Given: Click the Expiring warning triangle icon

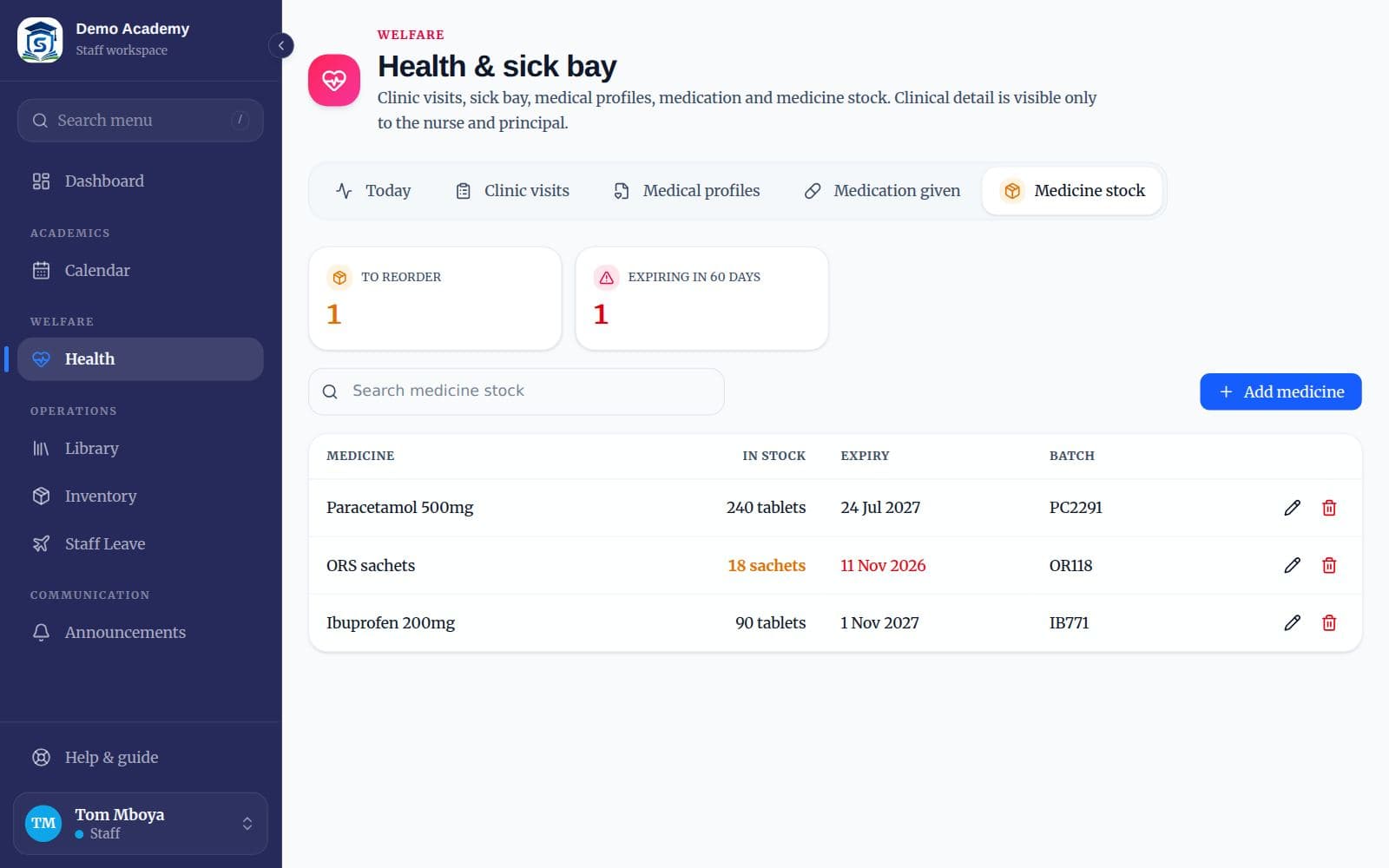Looking at the screenshot, I should click(x=606, y=278).
